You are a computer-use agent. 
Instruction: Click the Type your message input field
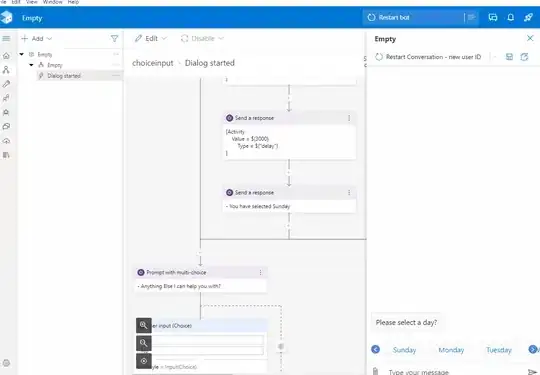453,372
